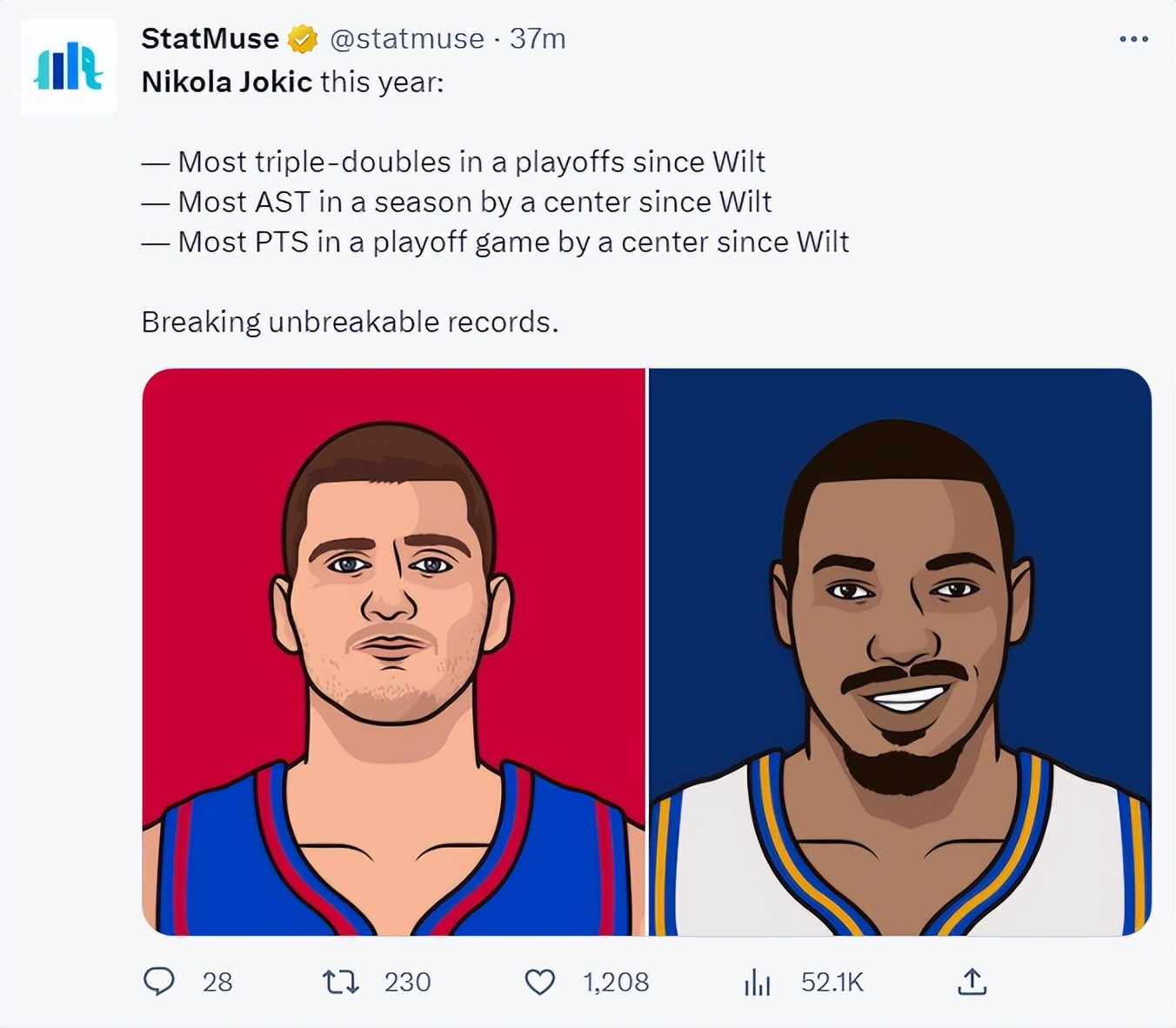The height and width of the screenshot is (1028, 1176).
Task: Click the 52.1K view count
Action: click(832, 982)
